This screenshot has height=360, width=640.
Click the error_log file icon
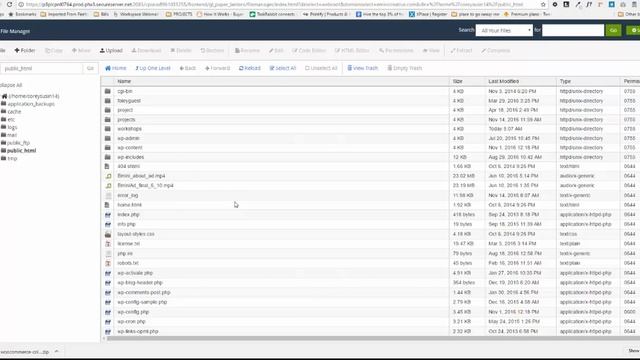108,195
